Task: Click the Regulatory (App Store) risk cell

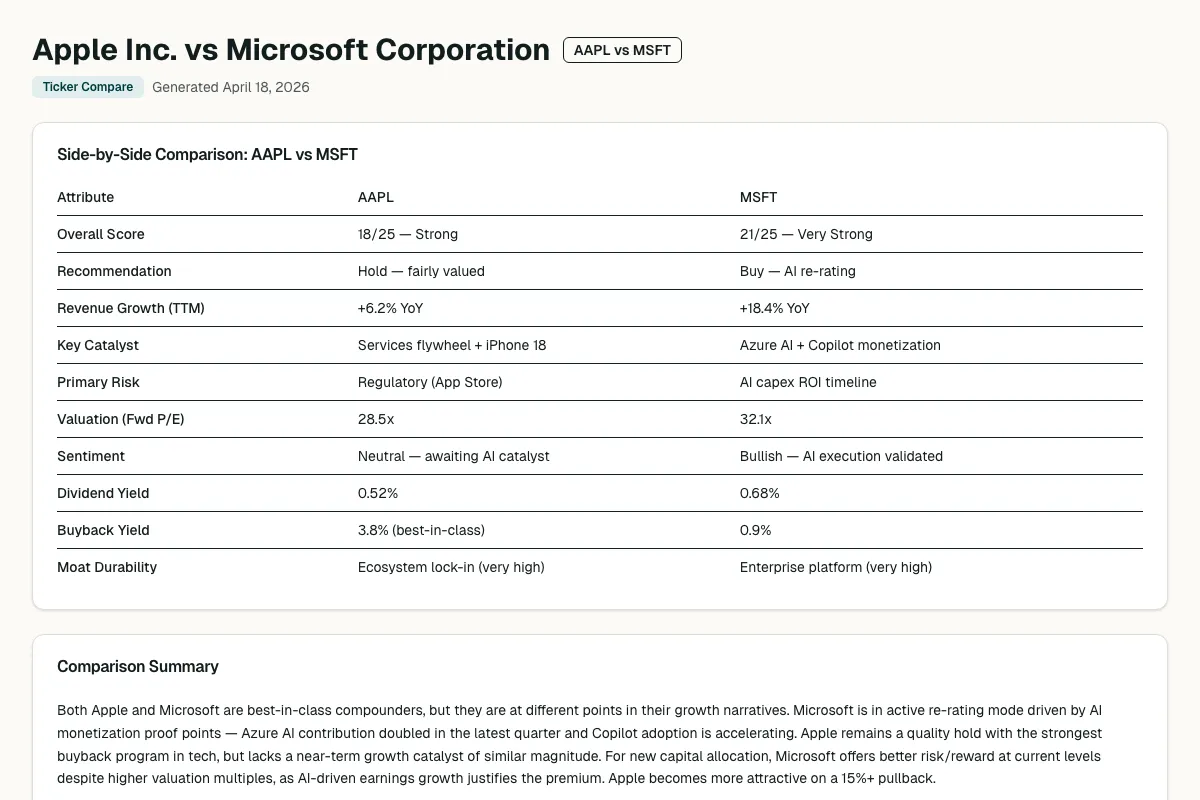Action: [430, 382]
